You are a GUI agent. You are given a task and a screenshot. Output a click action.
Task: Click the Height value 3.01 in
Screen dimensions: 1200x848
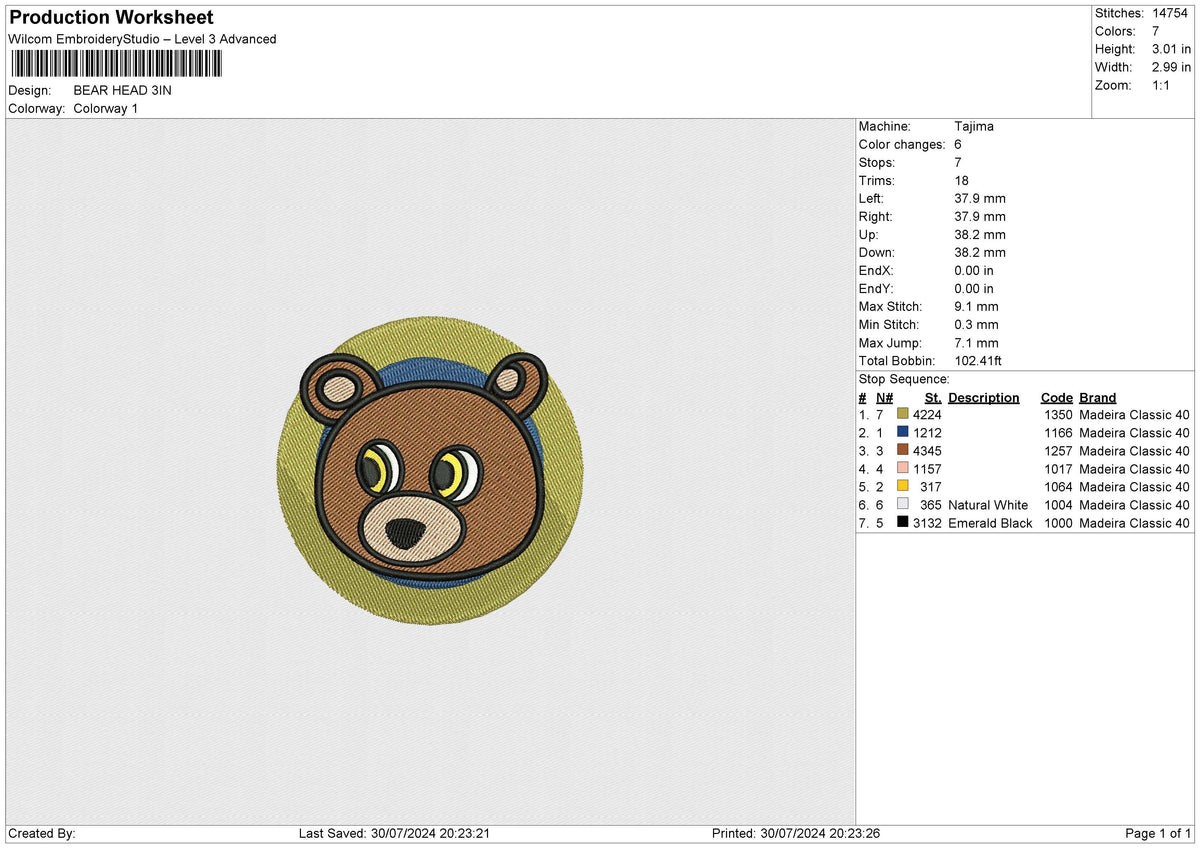coord(1172,49)
